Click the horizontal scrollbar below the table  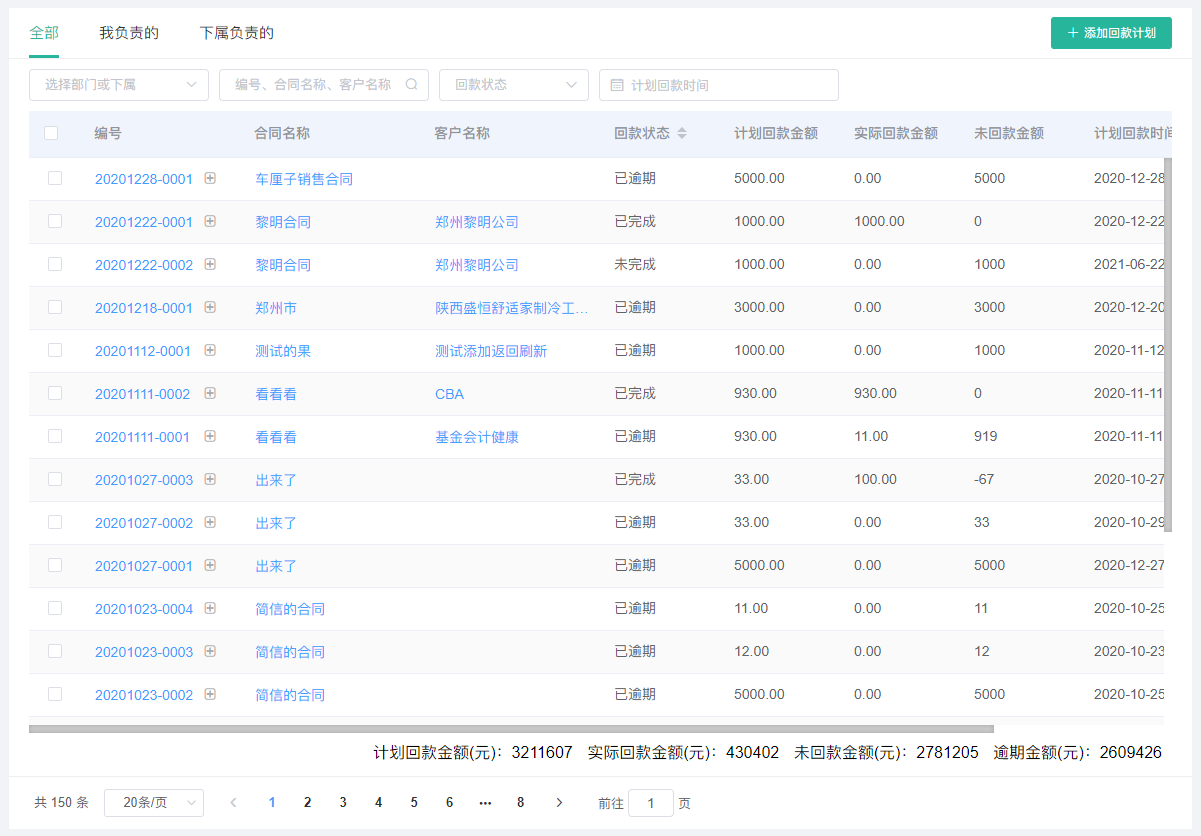[x=511, y=729]
